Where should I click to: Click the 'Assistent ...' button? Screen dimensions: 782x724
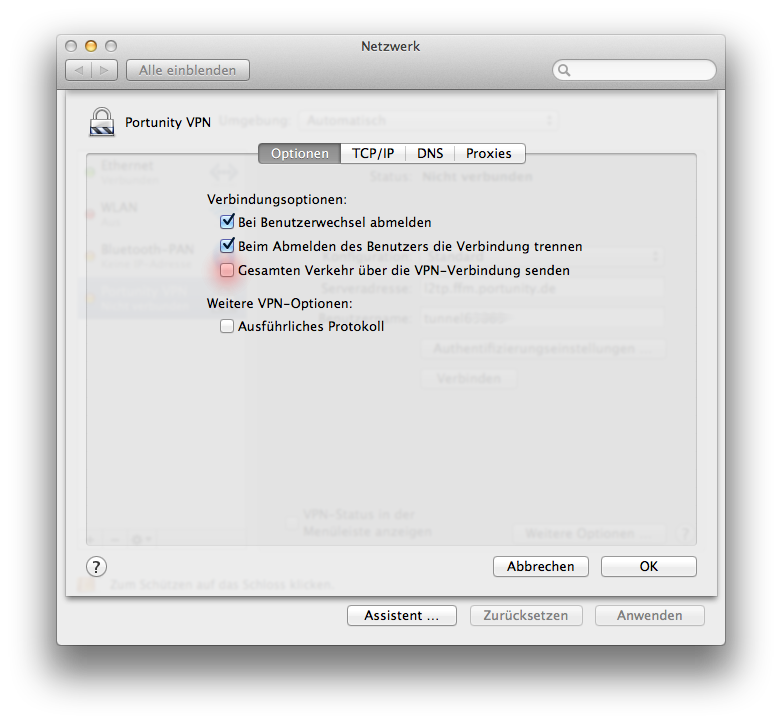click(x=401, y=616)
